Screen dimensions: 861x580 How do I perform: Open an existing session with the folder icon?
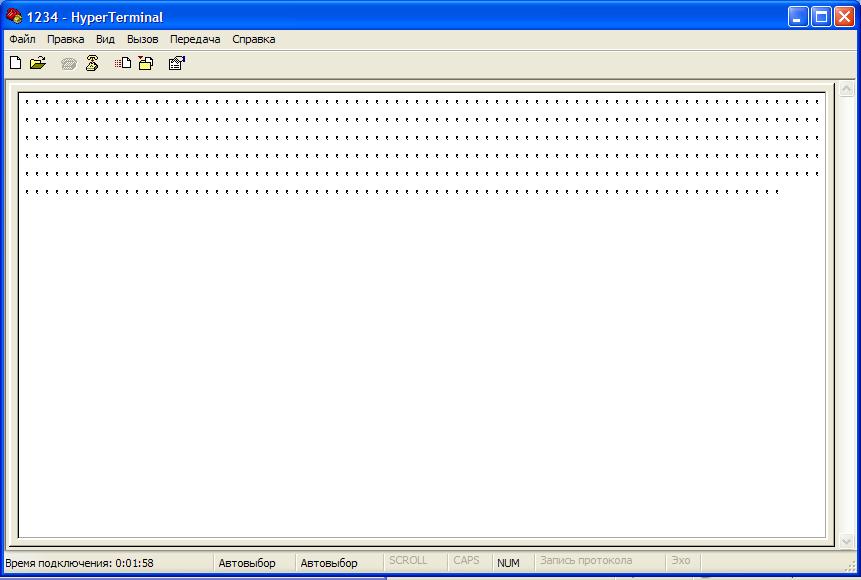coord(38,63)
